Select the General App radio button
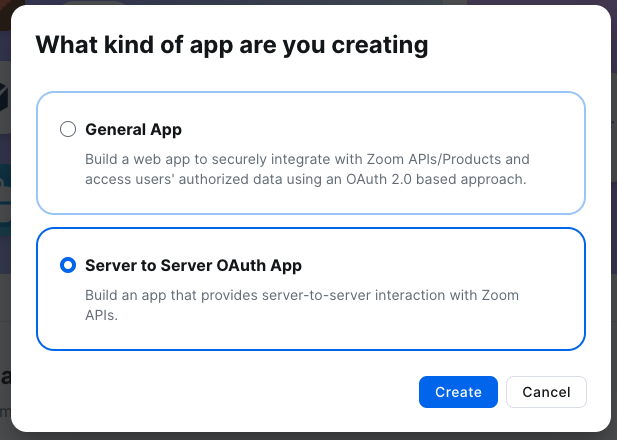The width and height of the screenshot is (617, 440). pos(68,129)
